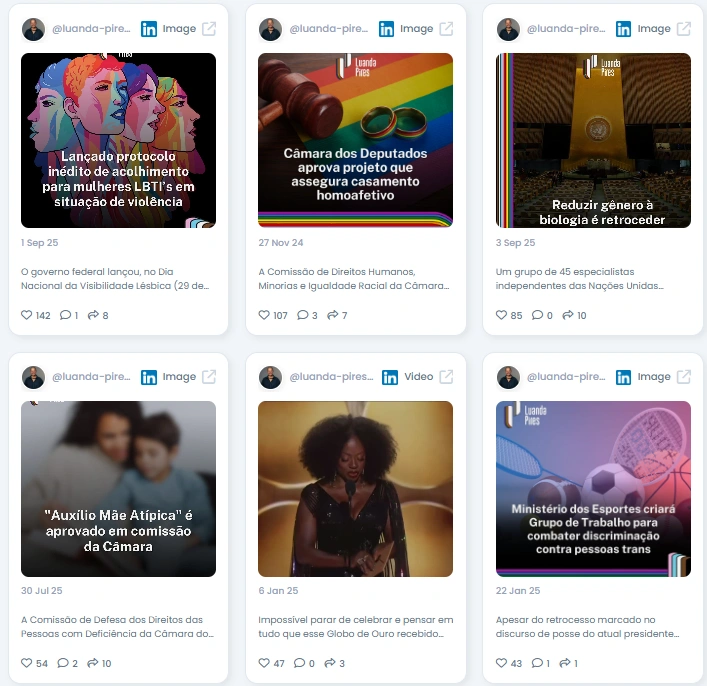
Task: Open the casamento homoafetivo post image
Action: [355, 140]
